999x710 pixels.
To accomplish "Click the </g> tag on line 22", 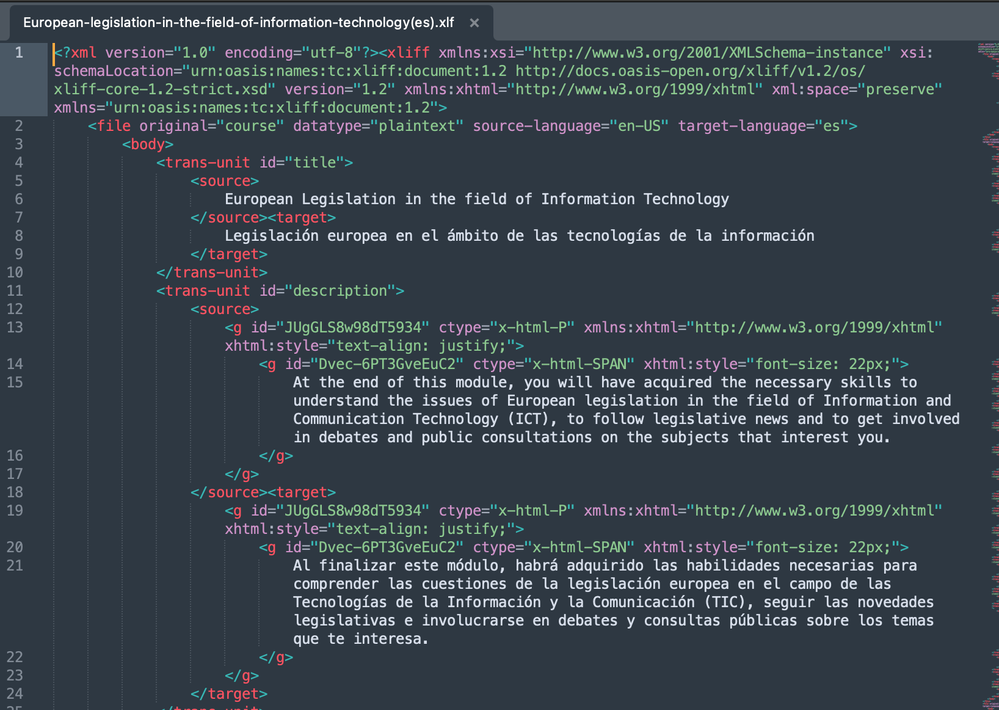I will (276, 657).
